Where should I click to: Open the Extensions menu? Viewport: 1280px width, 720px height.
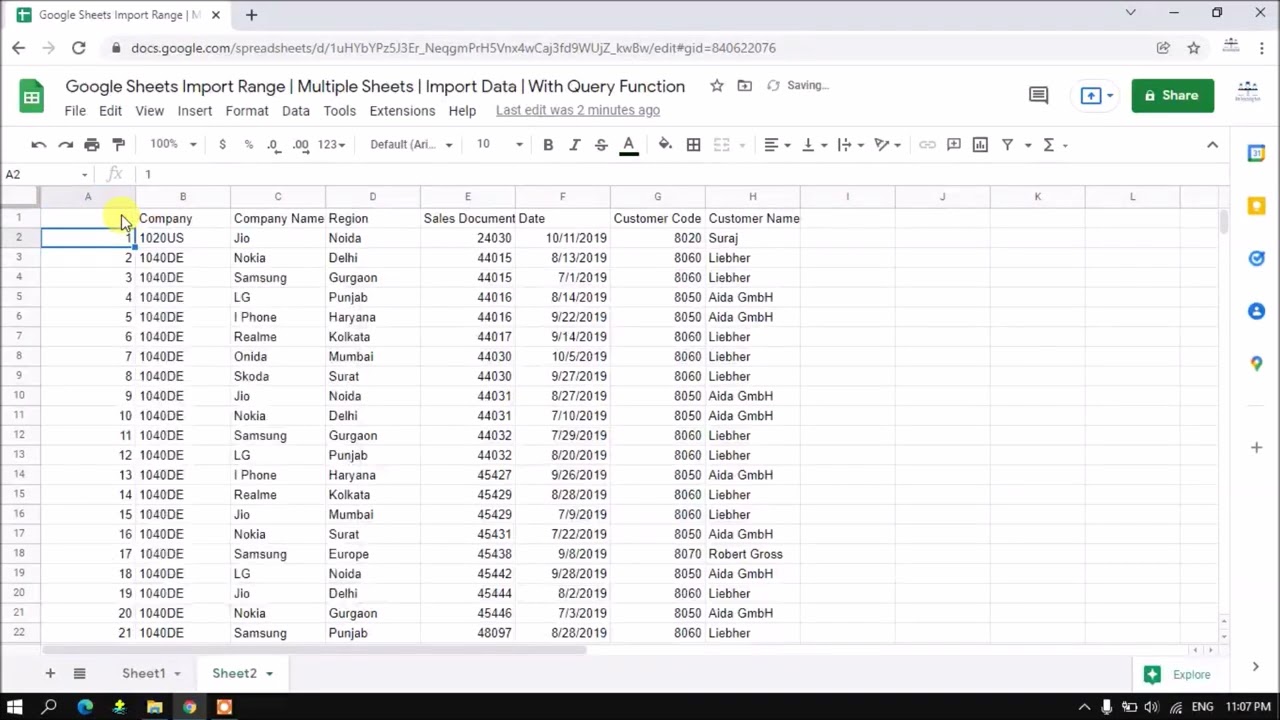pyautogui.click(x=402, y=111)
